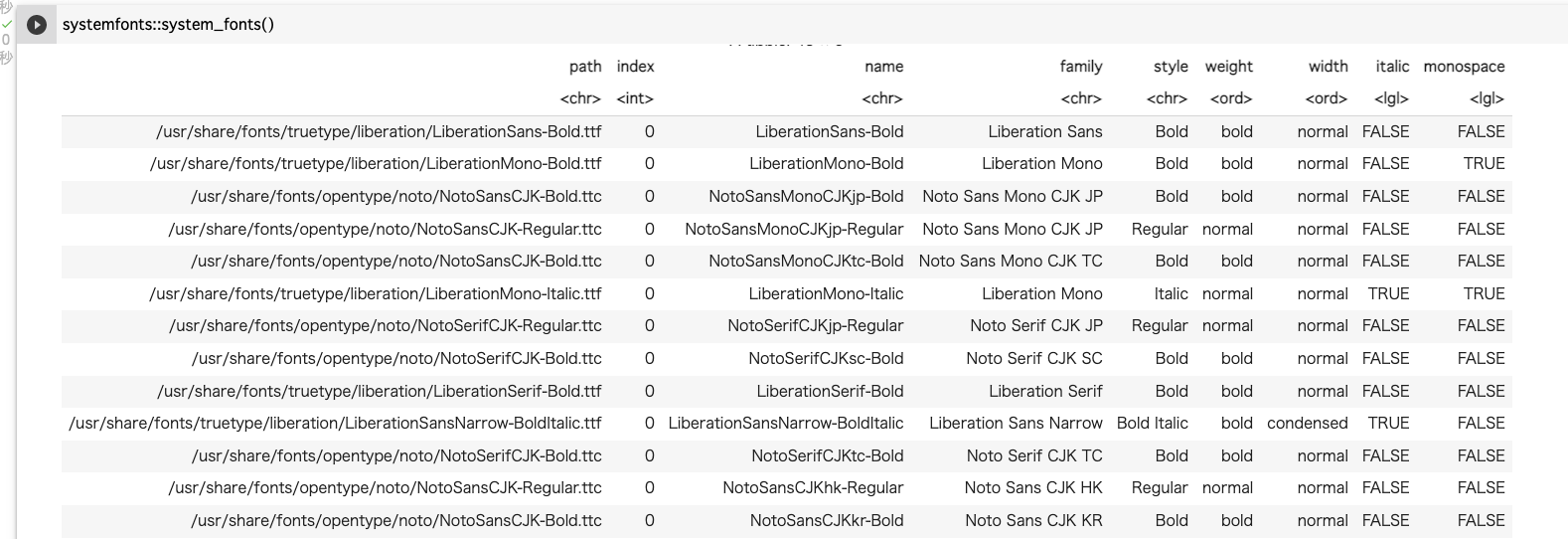Run the systemfonts code cell

click(37, 25)
